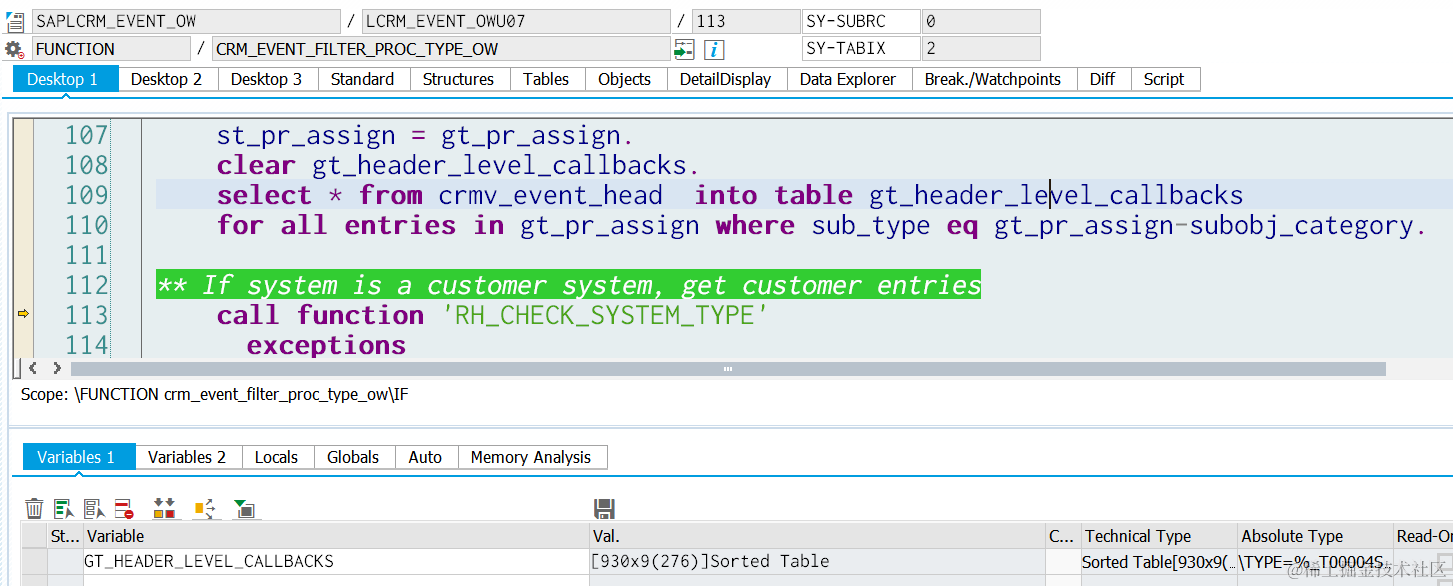Click the icon with two downward arrows
This screenshot has width=1453, height=586.
(x=165, y=509)
